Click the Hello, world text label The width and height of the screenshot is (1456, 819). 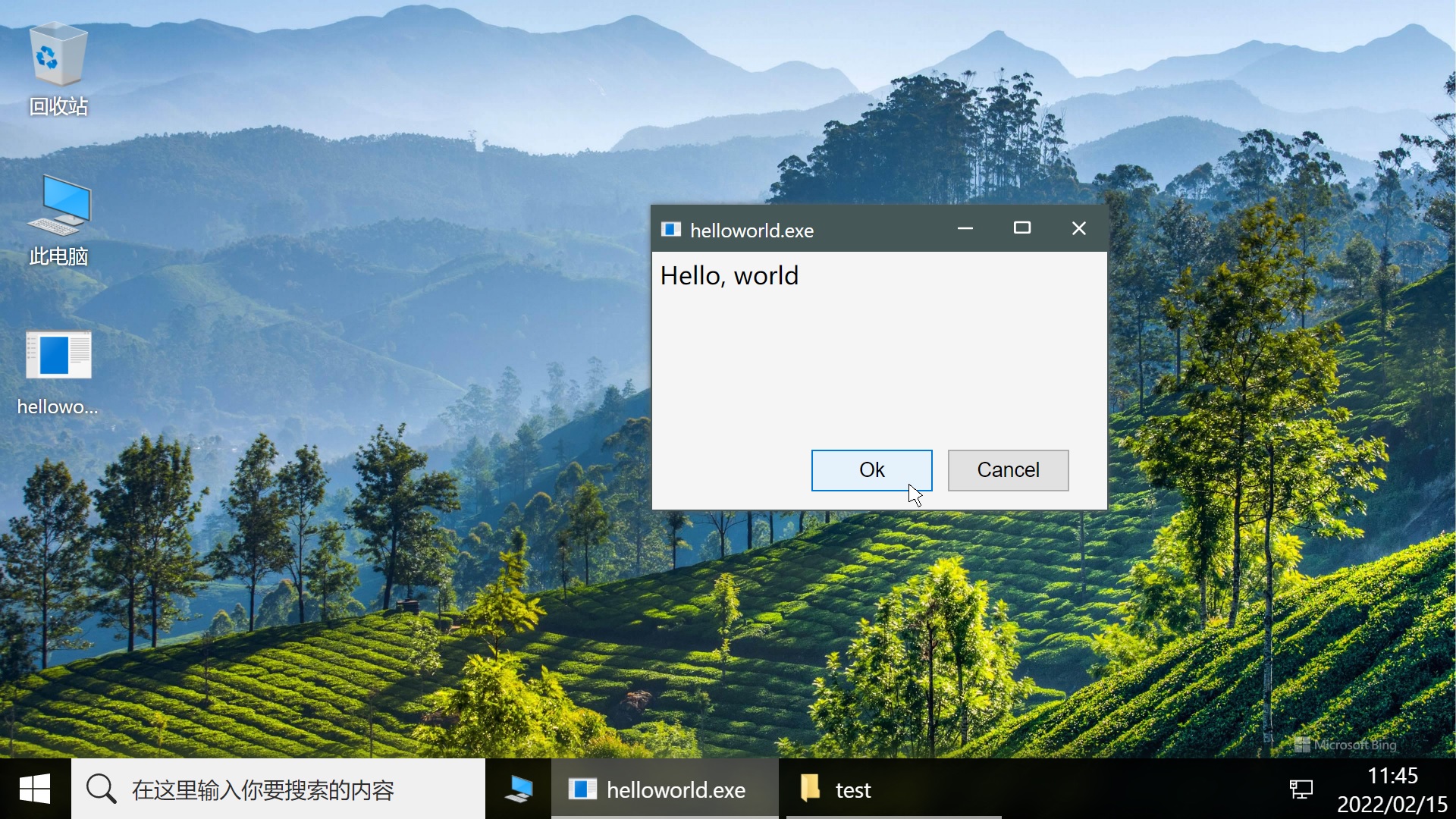point(729,276)
